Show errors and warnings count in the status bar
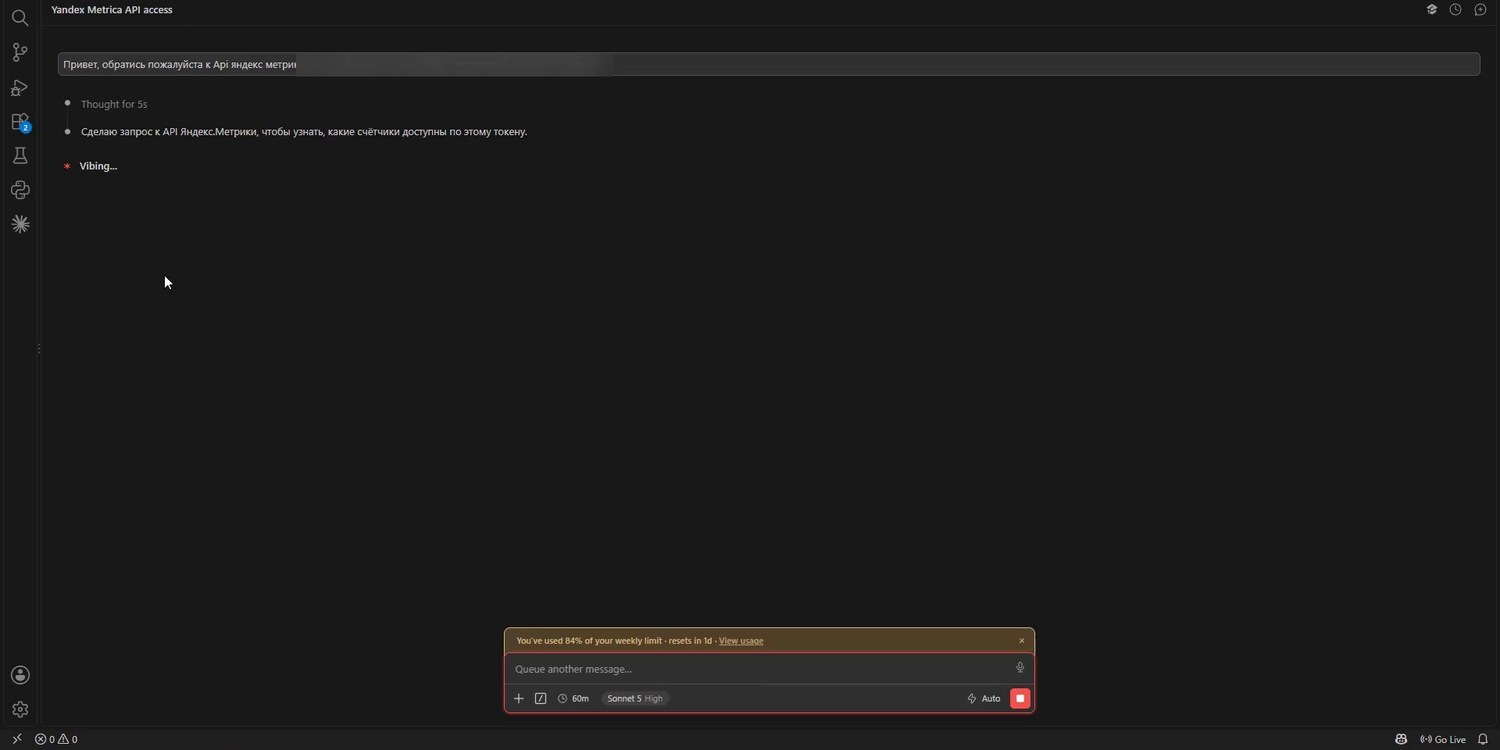The width and height of the screenshot is (1500, 750). pos(56,739)
